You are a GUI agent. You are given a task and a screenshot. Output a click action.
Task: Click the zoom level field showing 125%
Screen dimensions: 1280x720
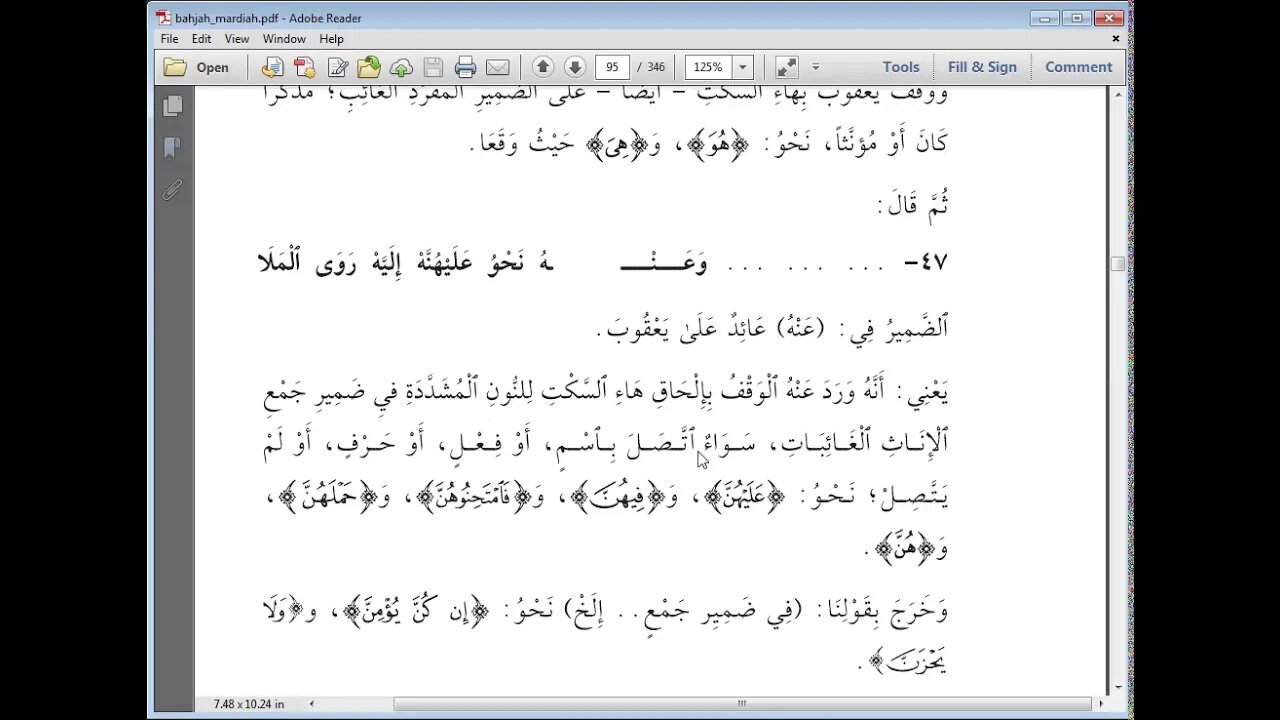708,67
